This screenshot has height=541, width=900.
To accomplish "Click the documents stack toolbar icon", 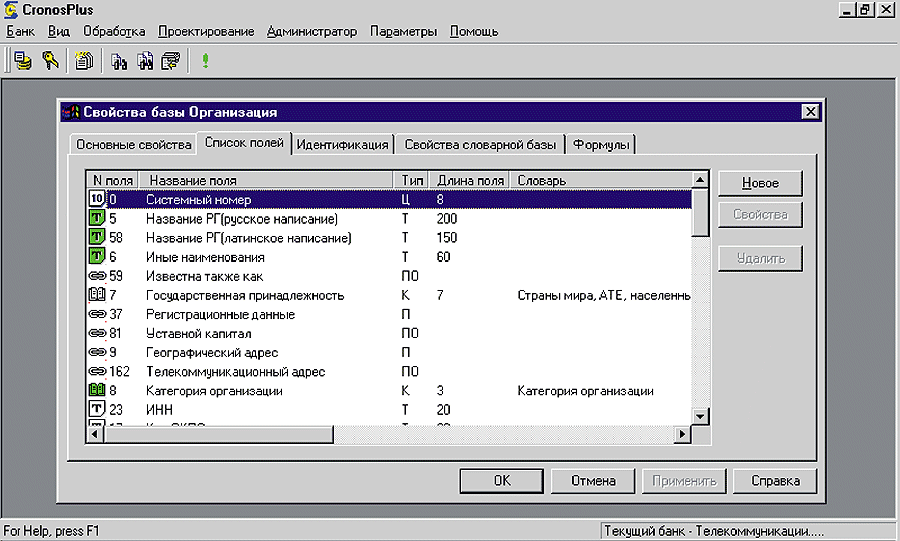I will click(x=84, y=60).
